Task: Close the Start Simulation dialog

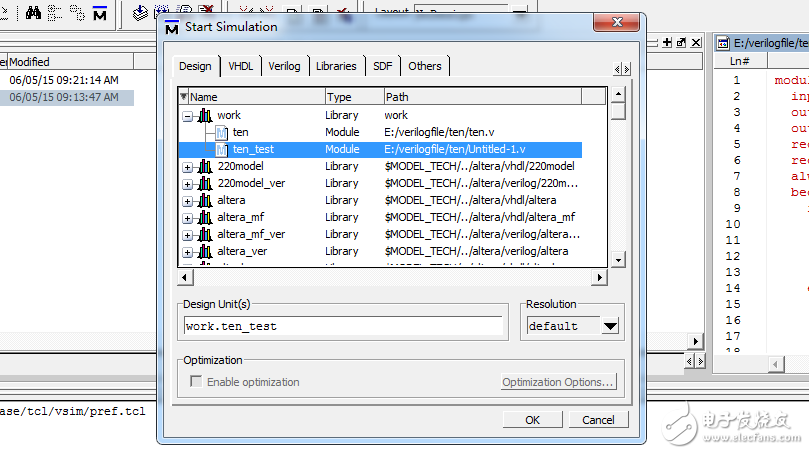Action: tap(617, 22)
